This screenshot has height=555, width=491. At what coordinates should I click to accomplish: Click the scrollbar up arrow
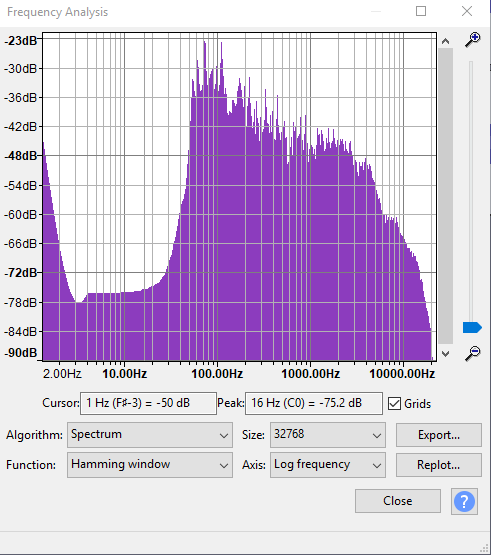445,41
